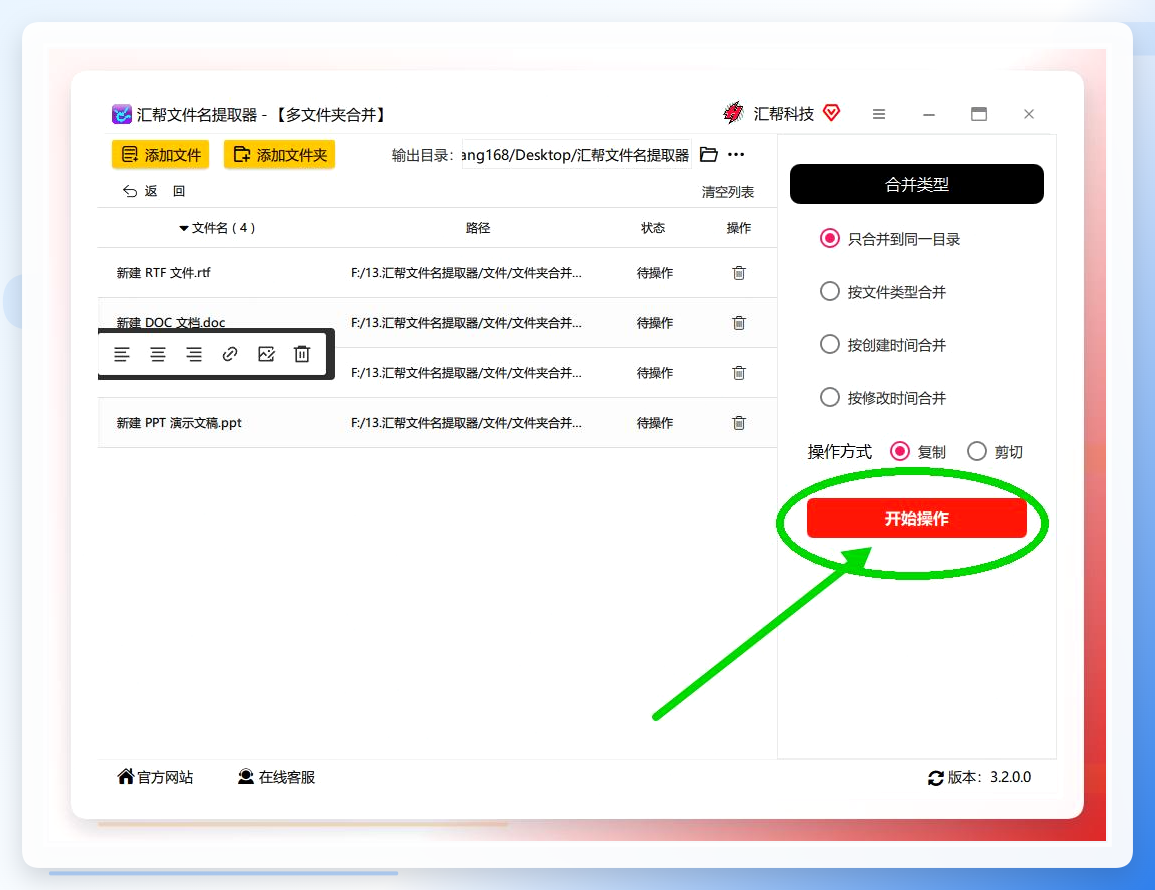Click the 操作 column header

(739, 228)
